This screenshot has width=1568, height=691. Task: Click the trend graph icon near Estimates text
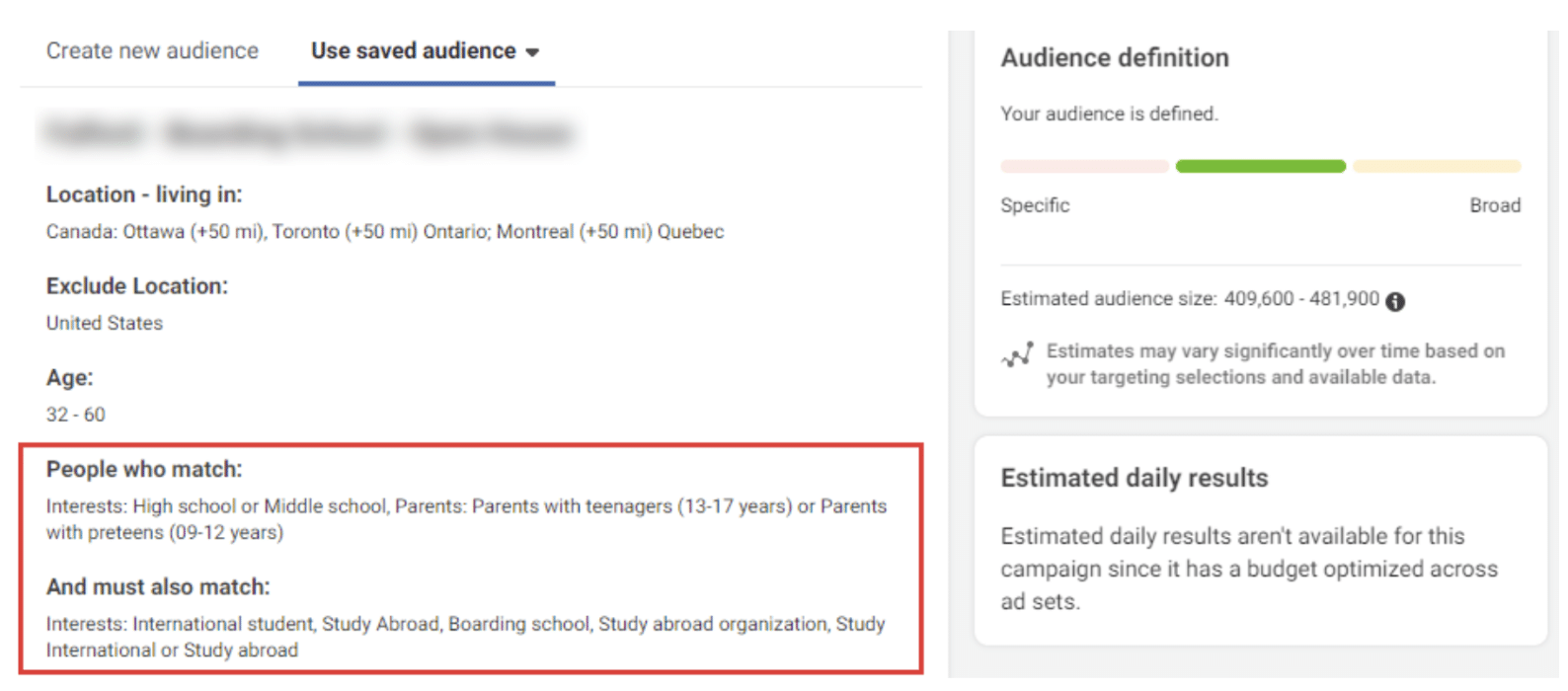coord(1017,355)
